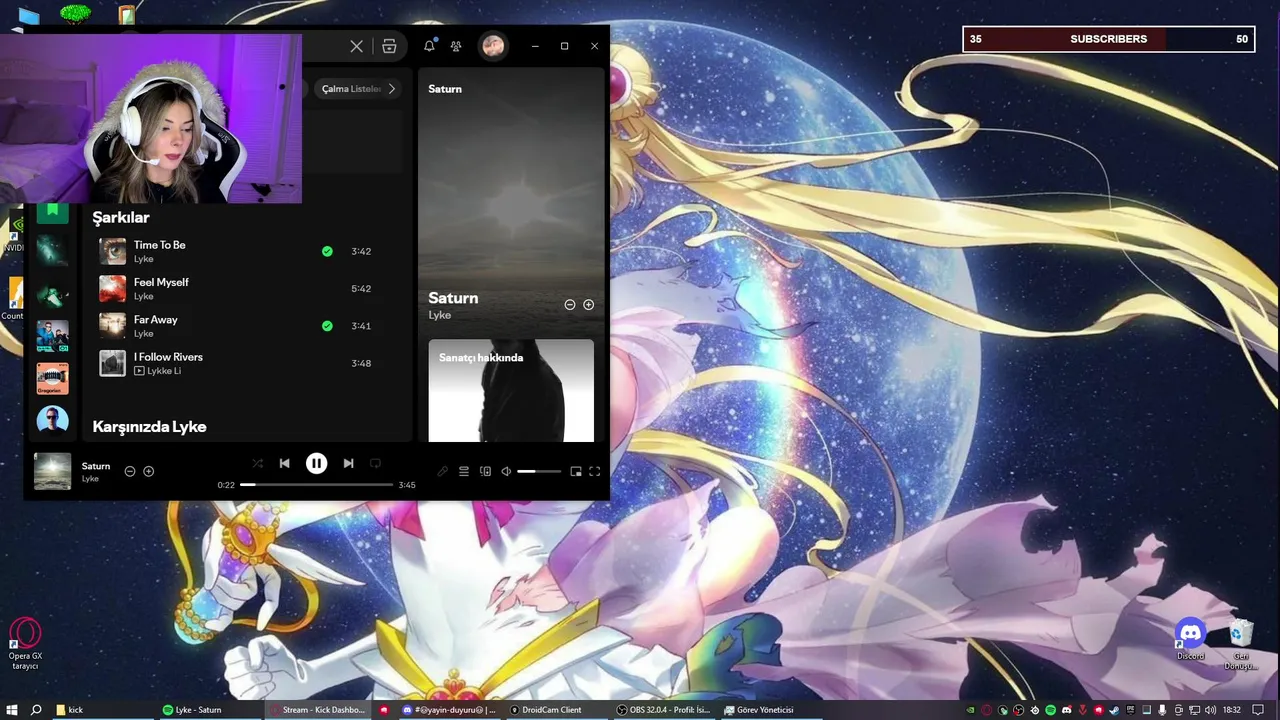Toggle shuffle in Spotify player bar
The width and height of the screenshot is (1280, 720).
click(x=257, y=463)
